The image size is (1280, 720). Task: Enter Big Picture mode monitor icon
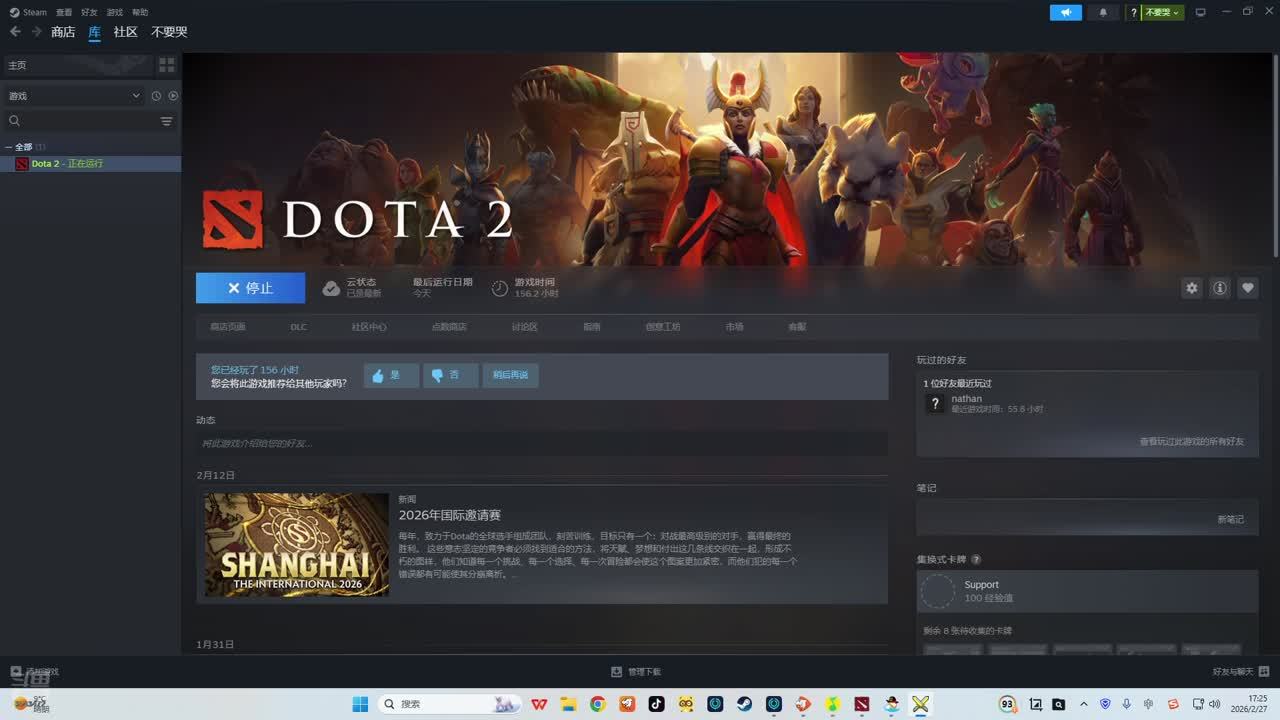pos(1201,12)
